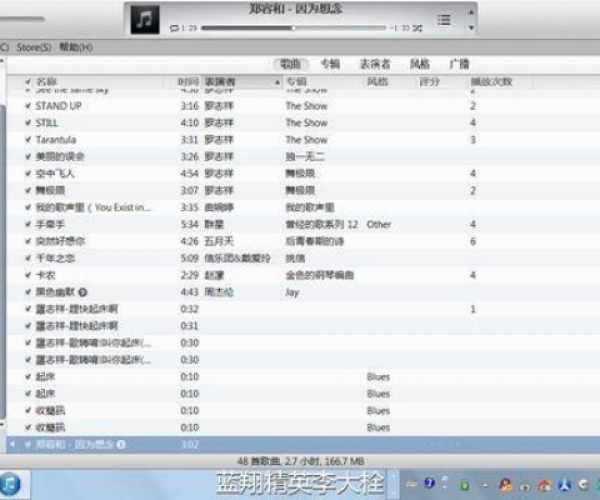Select the song title Tarantula
The image size is (600, 500).
tap(56, 140)
